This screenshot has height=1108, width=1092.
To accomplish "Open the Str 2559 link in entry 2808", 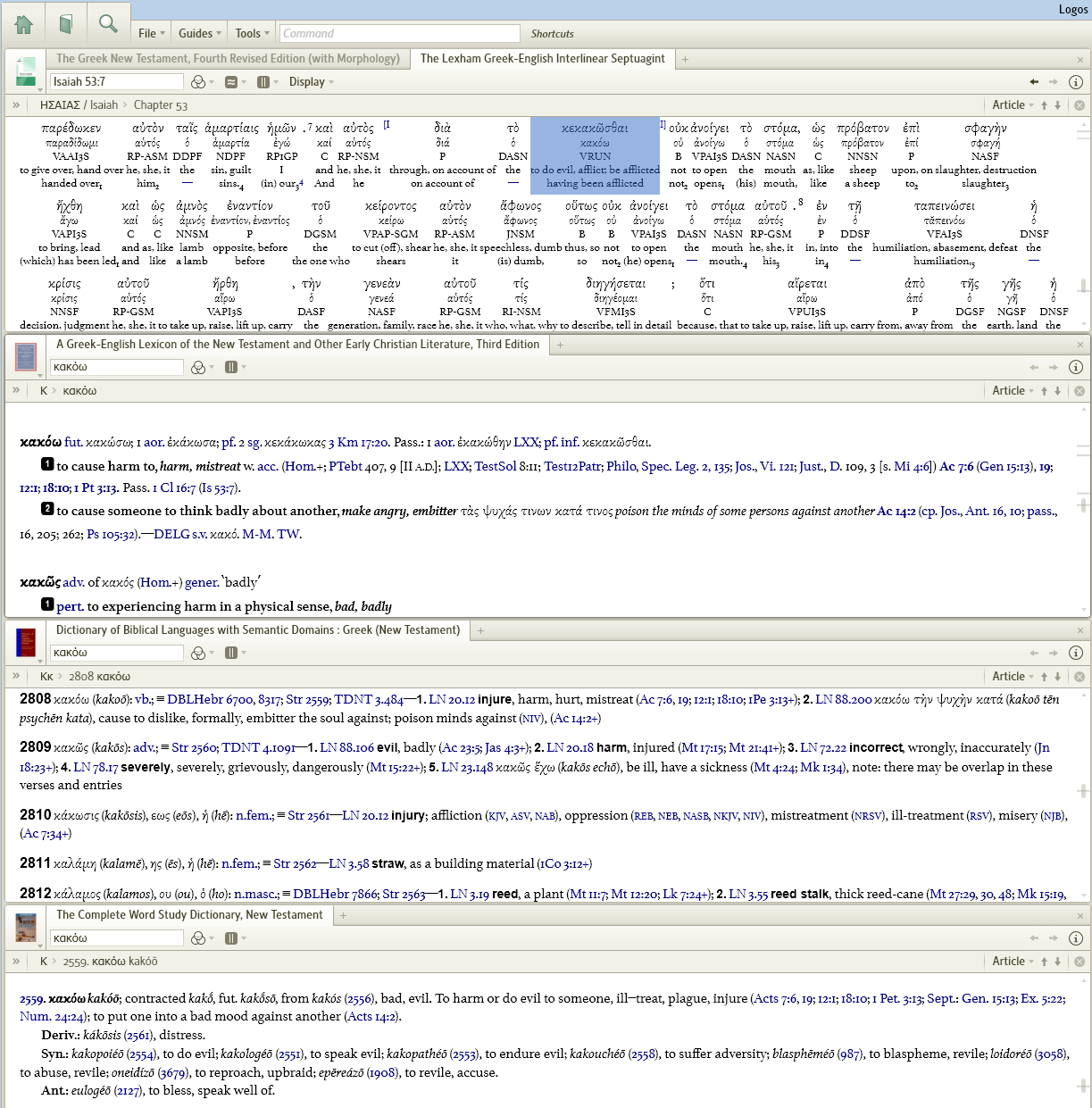I will pos(306,700).
